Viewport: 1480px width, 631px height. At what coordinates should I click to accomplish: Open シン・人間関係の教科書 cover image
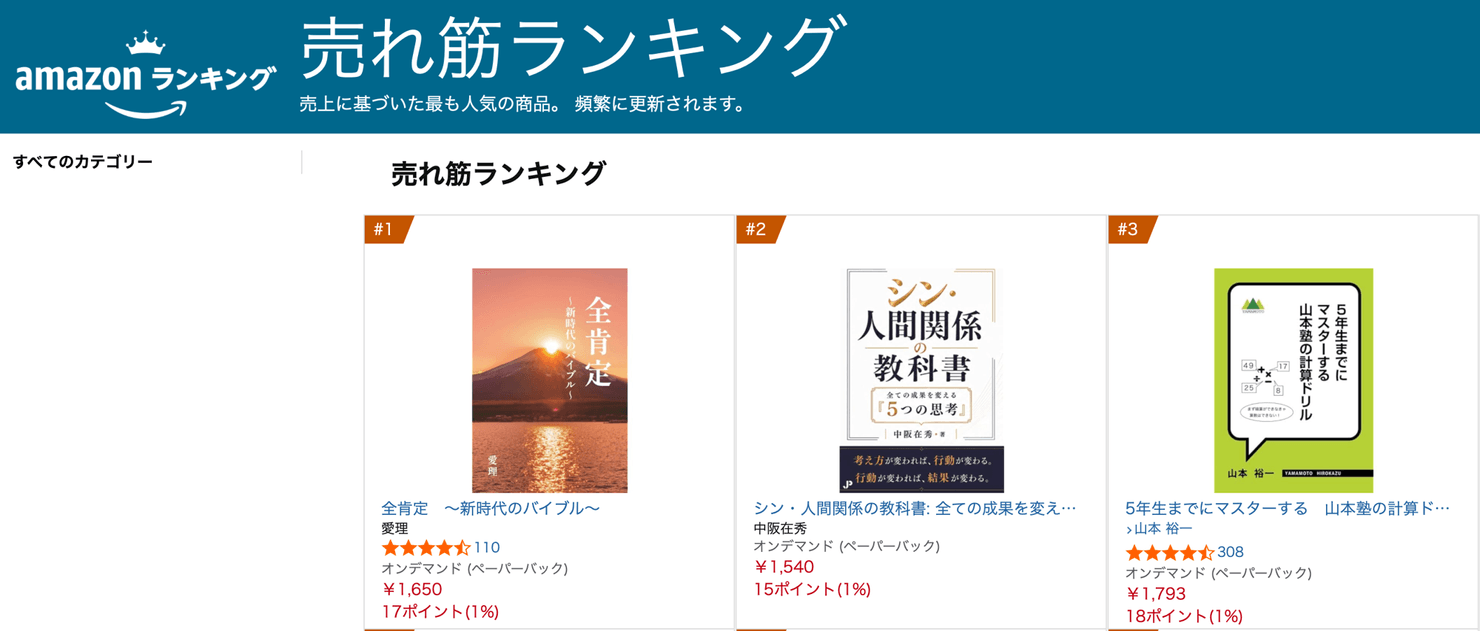click(x=921, y=380)
